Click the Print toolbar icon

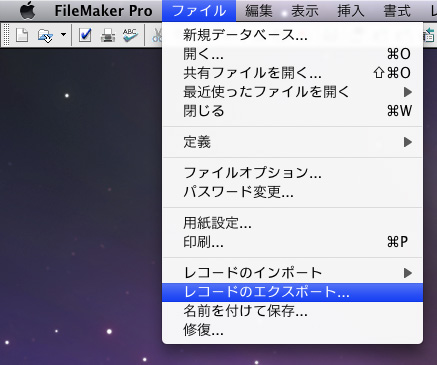pos(108,35)
